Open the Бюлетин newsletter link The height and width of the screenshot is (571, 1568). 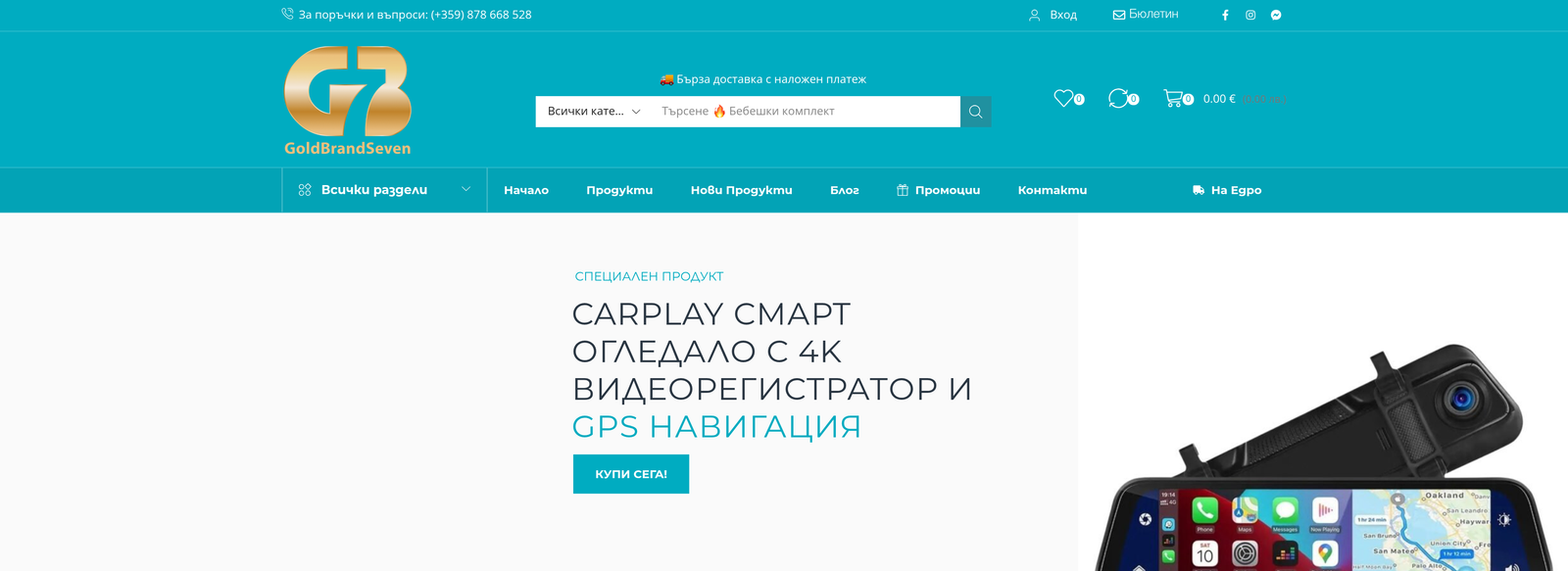(1146, 15)
